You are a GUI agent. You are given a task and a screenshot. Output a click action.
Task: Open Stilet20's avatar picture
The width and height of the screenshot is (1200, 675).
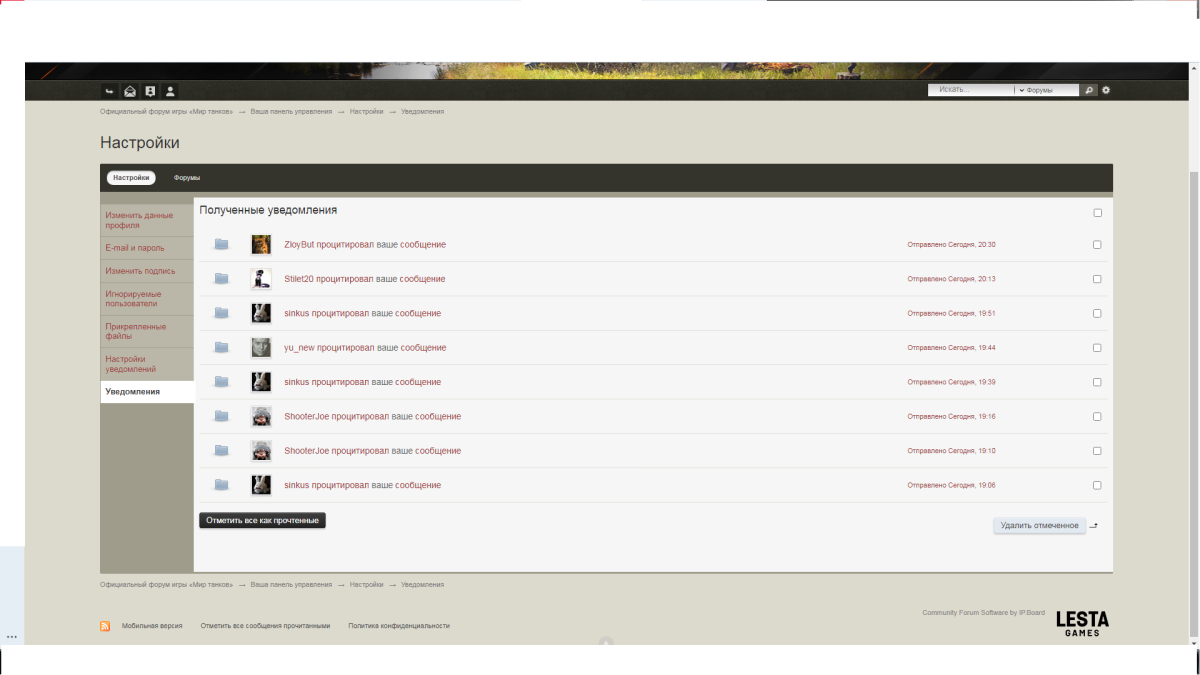[261, 279]
